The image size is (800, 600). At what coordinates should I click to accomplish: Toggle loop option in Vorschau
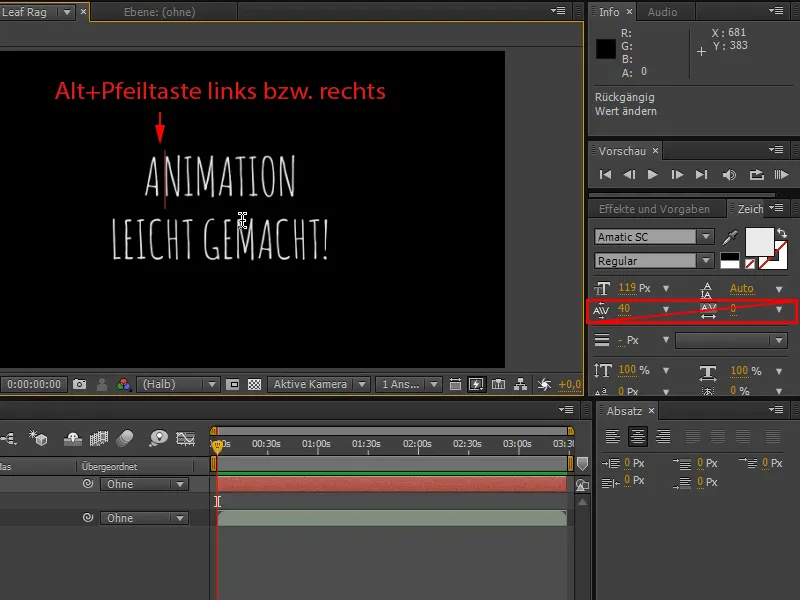(x=756, y=174)
